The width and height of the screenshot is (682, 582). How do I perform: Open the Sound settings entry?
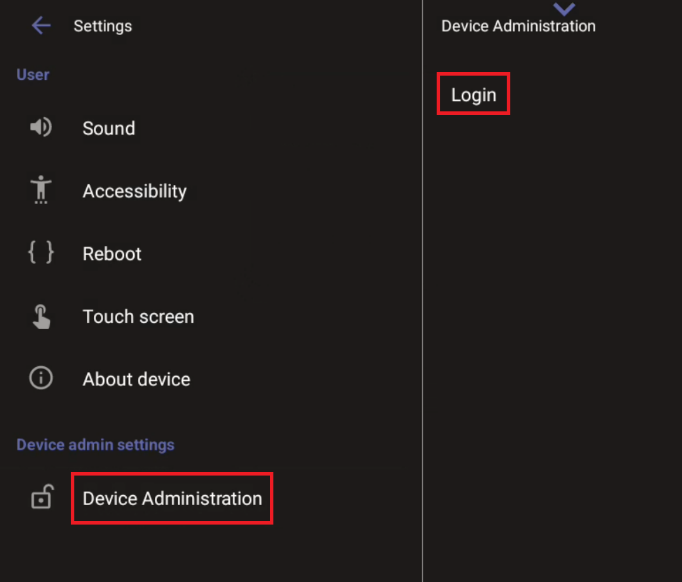coord(109,128)
